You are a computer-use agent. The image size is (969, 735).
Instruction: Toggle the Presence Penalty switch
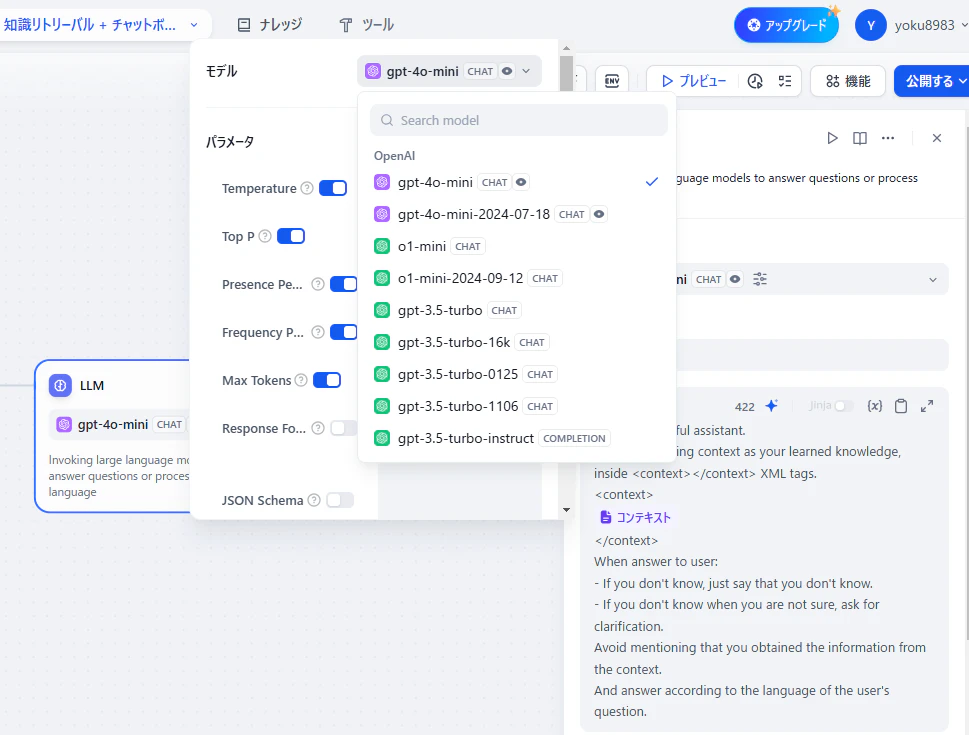344,284
